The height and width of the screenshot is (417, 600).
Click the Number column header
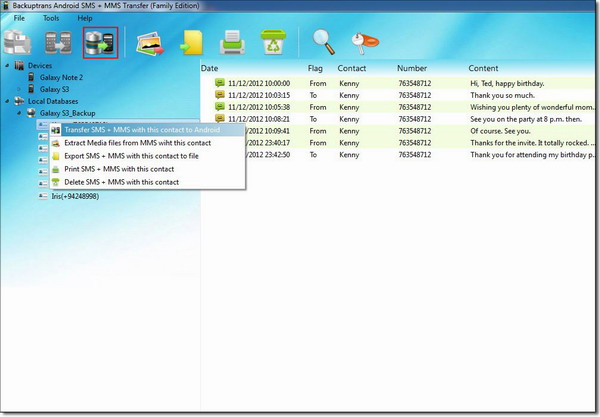point(412,68)
